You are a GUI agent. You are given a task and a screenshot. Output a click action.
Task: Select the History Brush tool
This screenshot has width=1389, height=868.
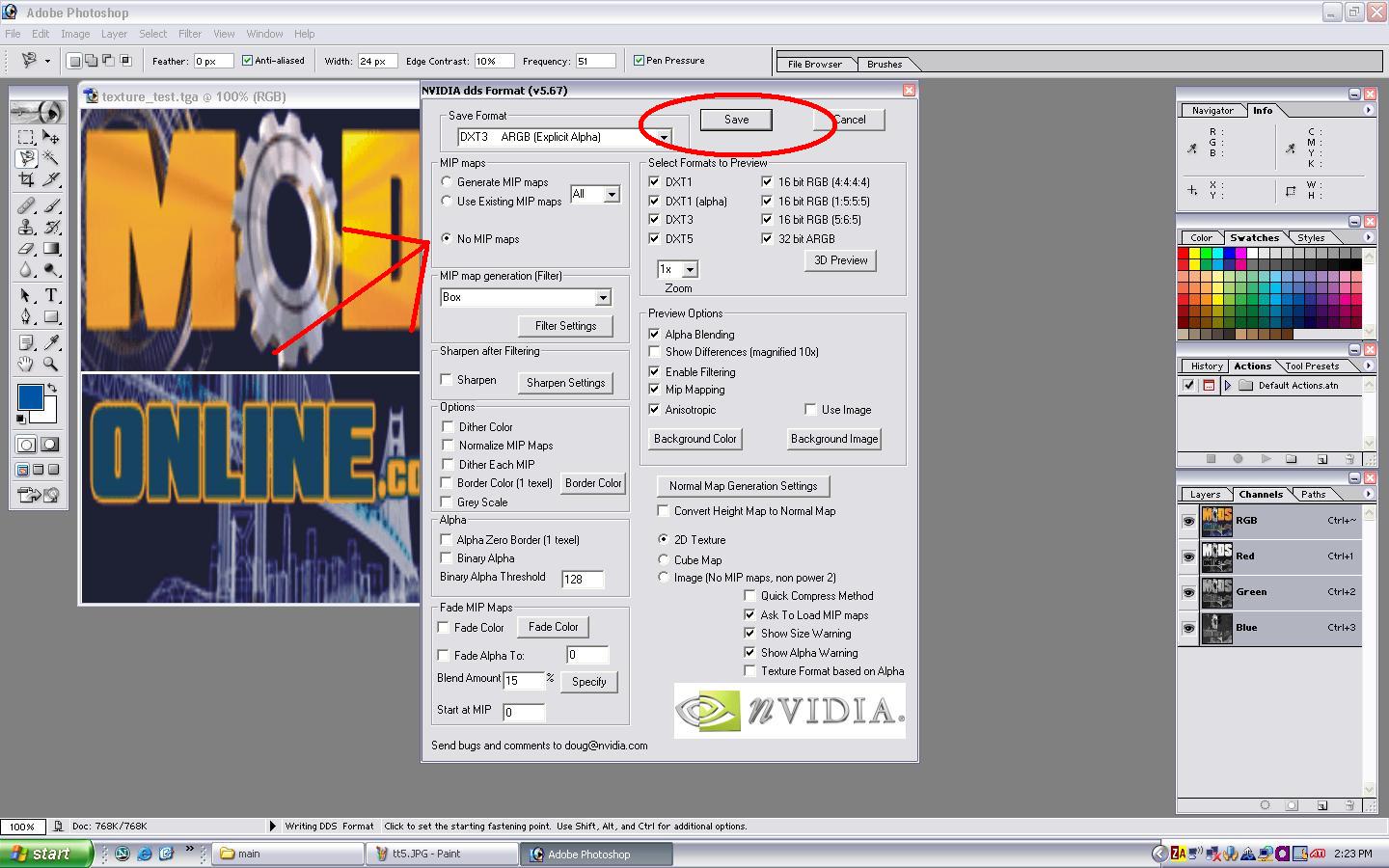click(x=51, y=228)
